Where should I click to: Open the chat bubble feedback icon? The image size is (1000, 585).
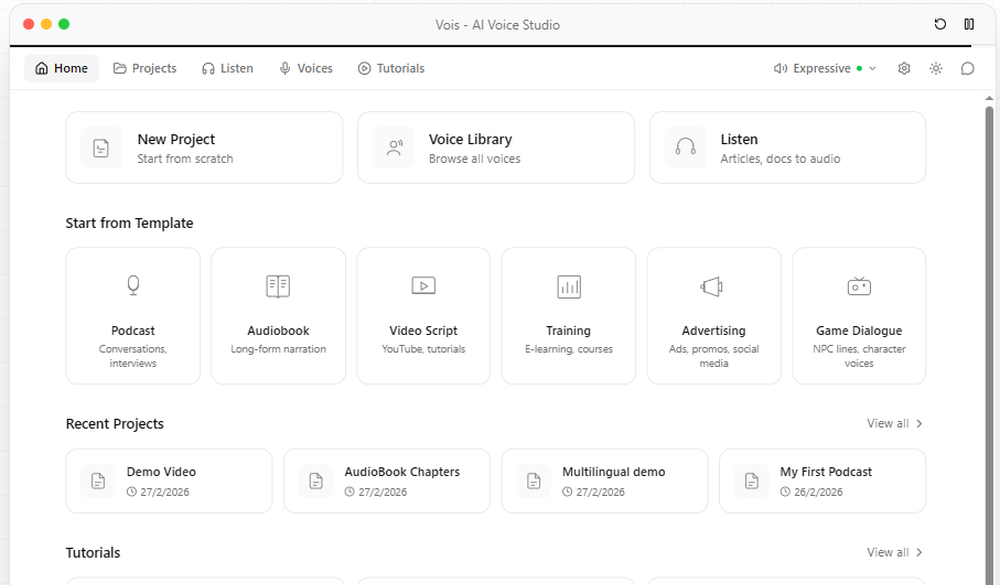(967, 68)
